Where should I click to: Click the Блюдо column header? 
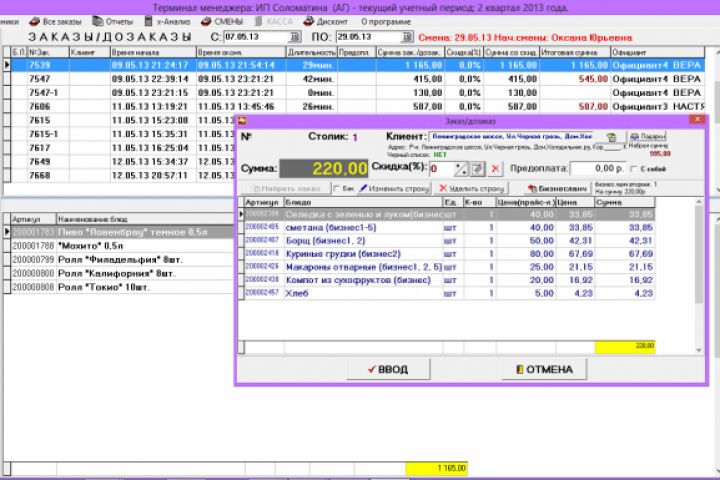(363, 202)
